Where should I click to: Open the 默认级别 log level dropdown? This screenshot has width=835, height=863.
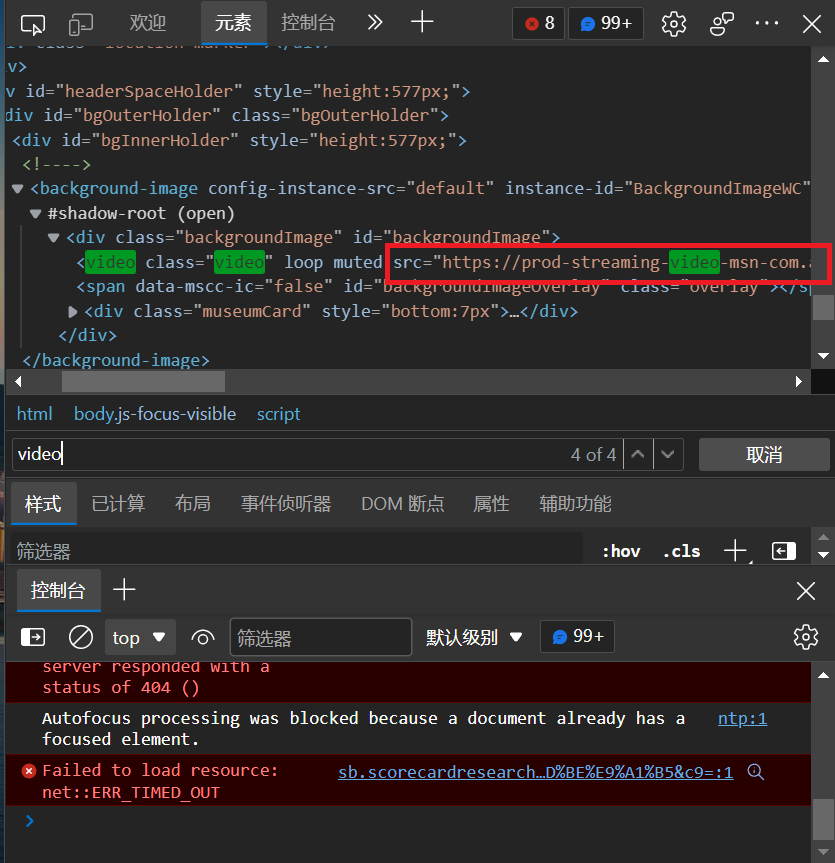(x=474, y=637)
